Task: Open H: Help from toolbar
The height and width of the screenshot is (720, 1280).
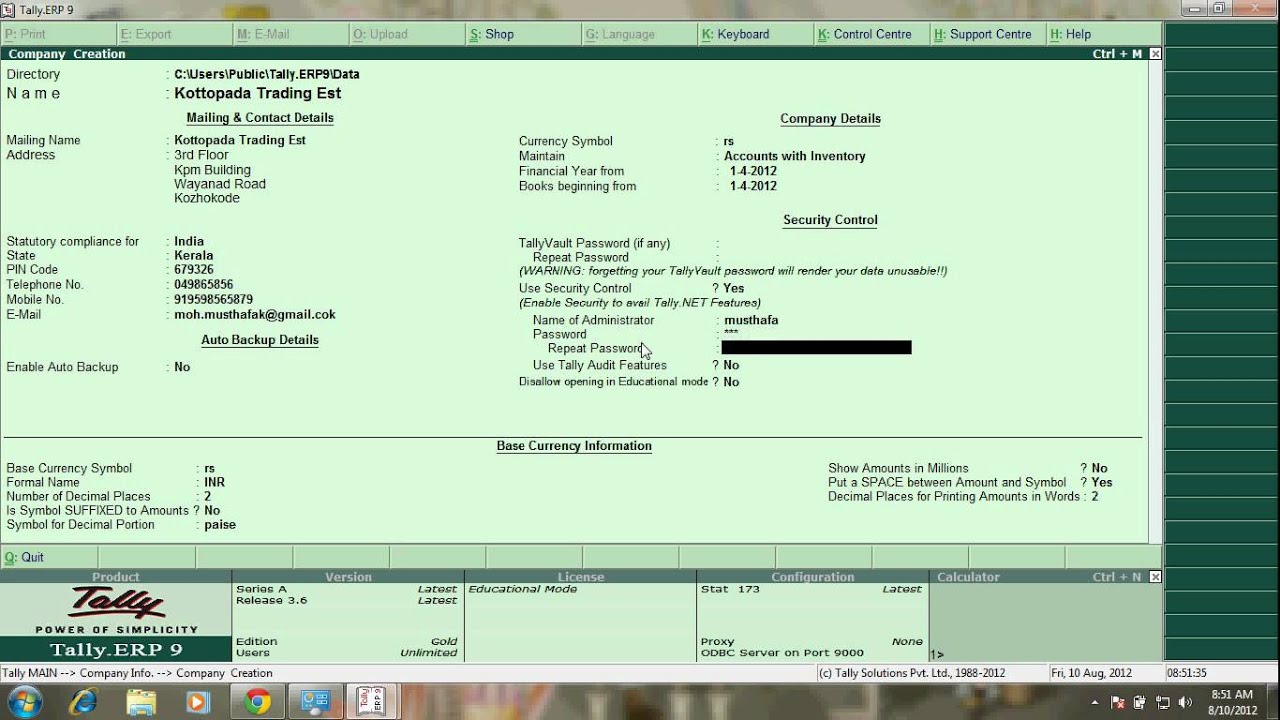Action: tap(1103, 34)
